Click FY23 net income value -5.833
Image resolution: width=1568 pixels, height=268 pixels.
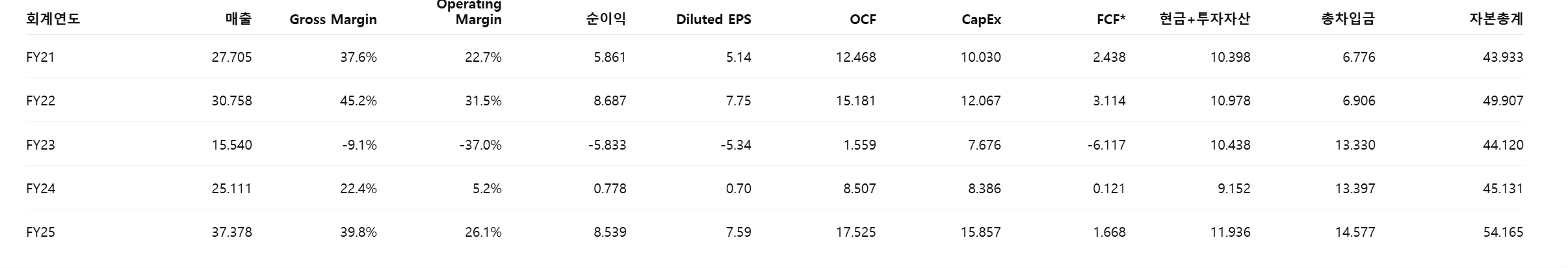point(607,145)
